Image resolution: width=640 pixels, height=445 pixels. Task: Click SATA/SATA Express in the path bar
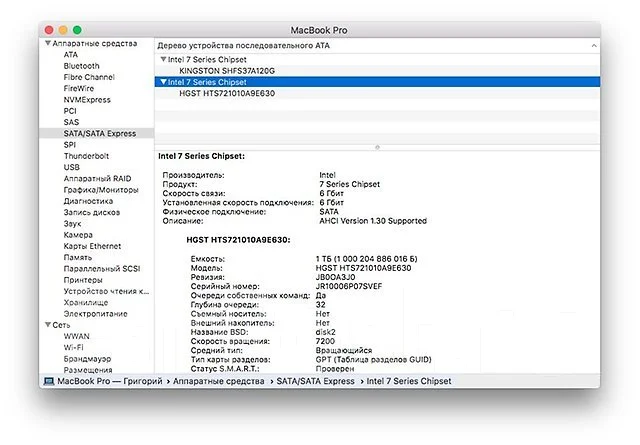pos(316,381)
